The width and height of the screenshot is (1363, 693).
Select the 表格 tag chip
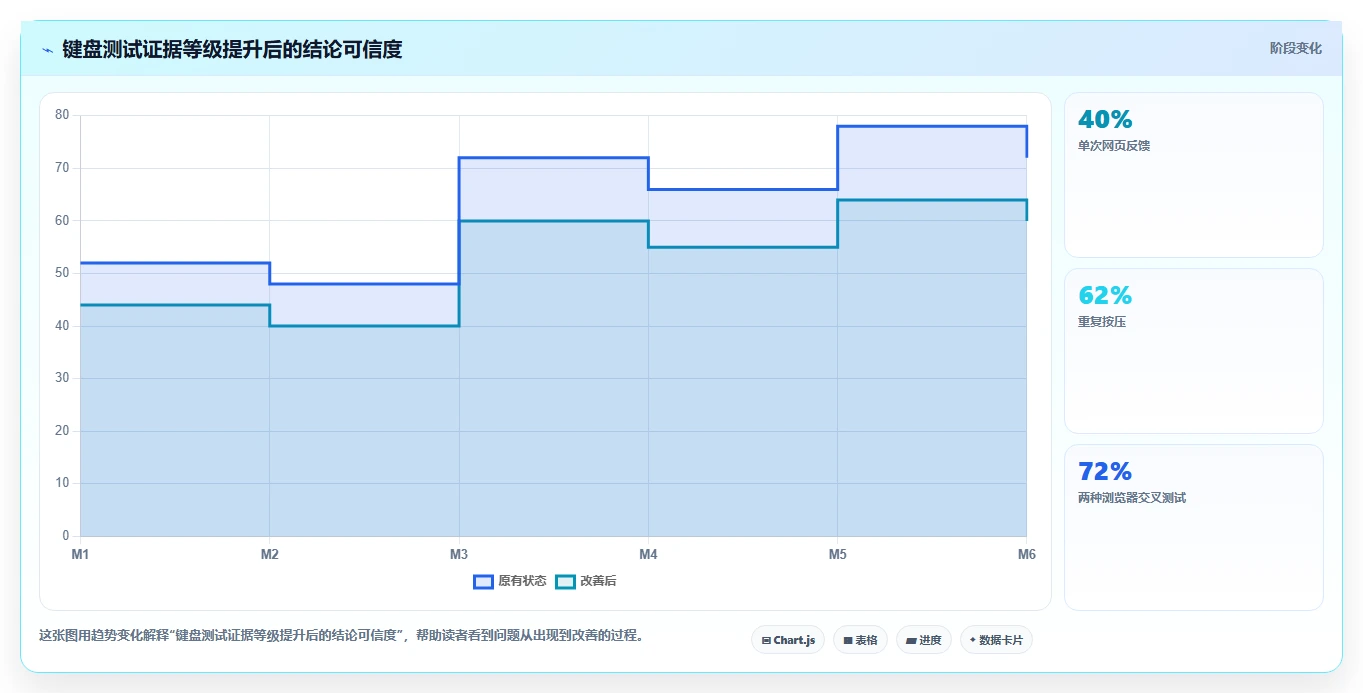point(860,640)
